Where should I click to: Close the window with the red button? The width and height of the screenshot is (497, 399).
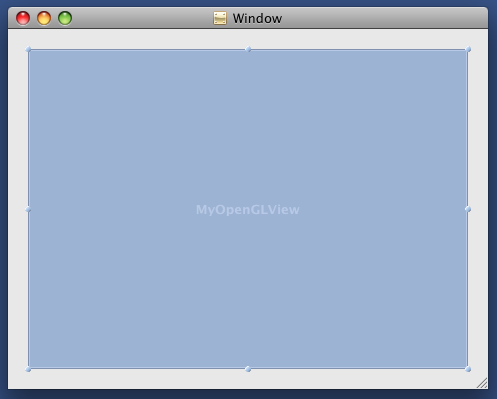tap(23, 18)
